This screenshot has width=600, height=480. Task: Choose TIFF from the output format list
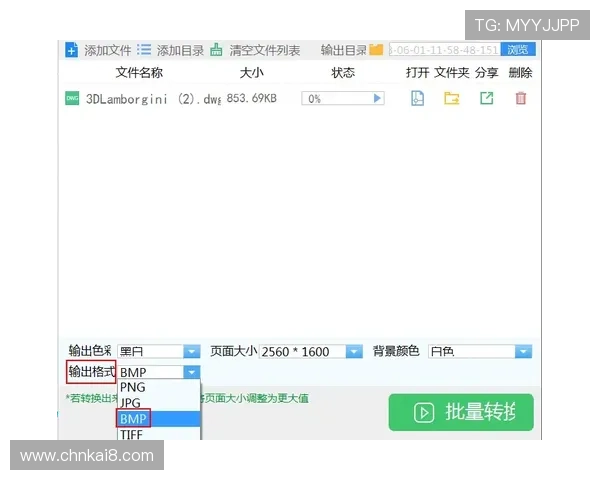tap(158, 434)
